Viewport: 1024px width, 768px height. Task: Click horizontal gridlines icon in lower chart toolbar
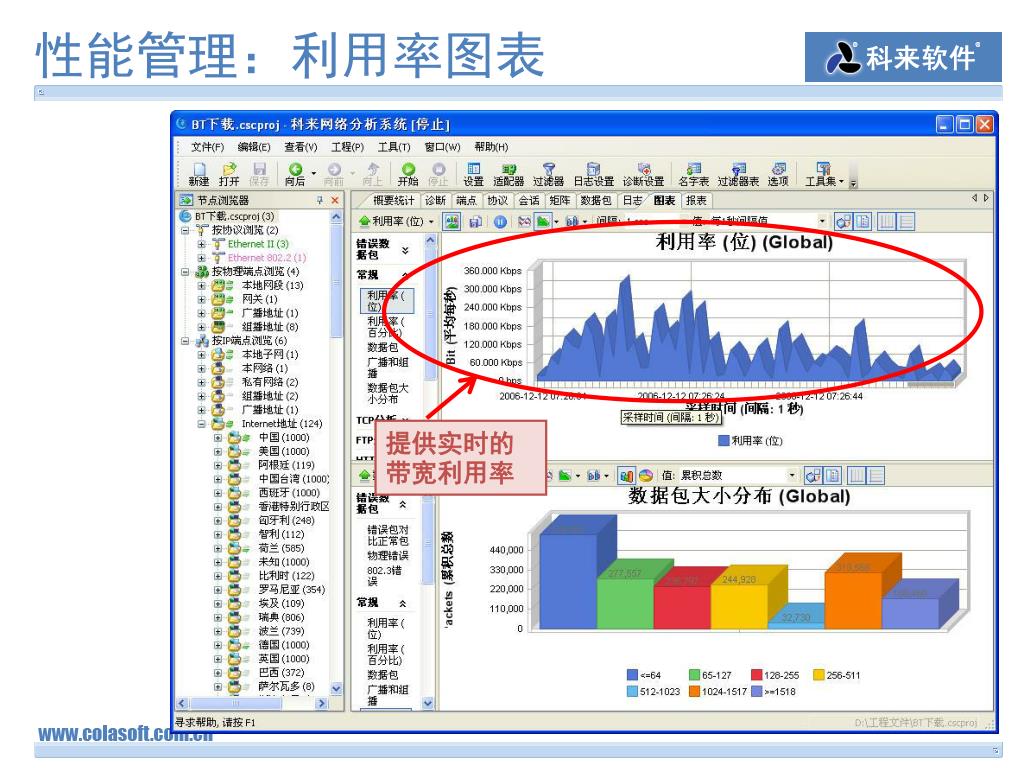pos(876,475)
